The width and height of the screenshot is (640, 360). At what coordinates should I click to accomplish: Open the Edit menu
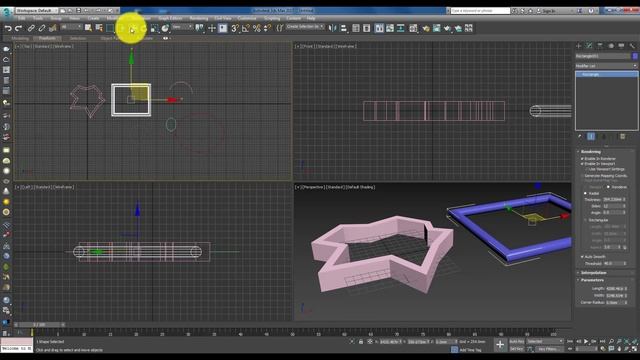click(x=22, y=18)
